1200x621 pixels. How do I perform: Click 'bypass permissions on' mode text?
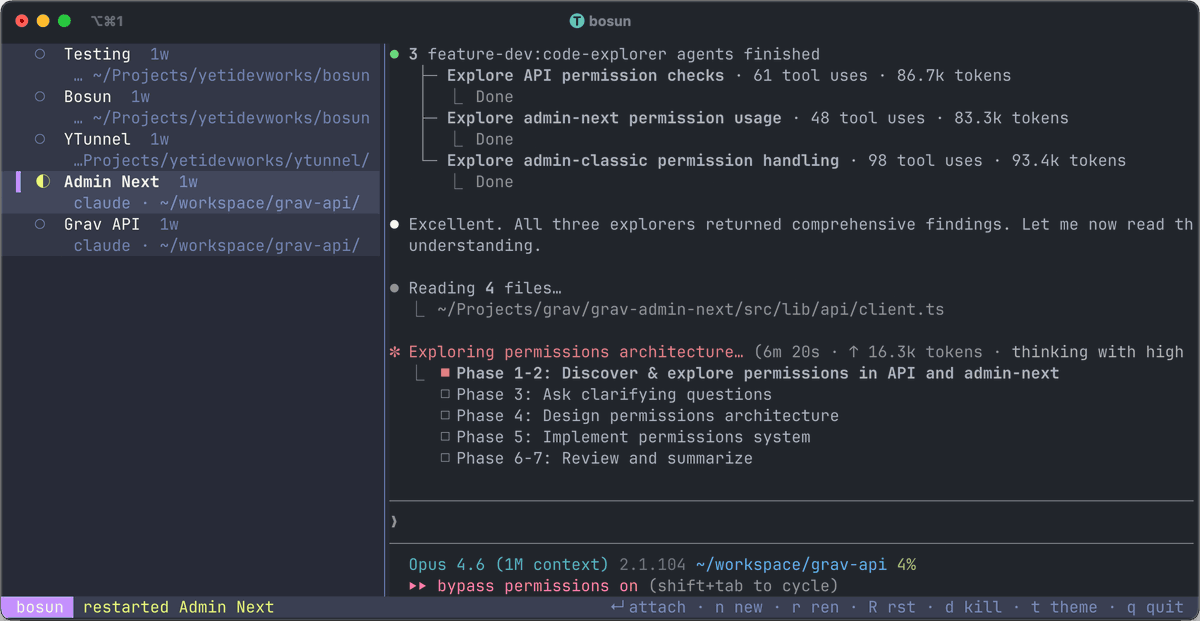point(537,586)
